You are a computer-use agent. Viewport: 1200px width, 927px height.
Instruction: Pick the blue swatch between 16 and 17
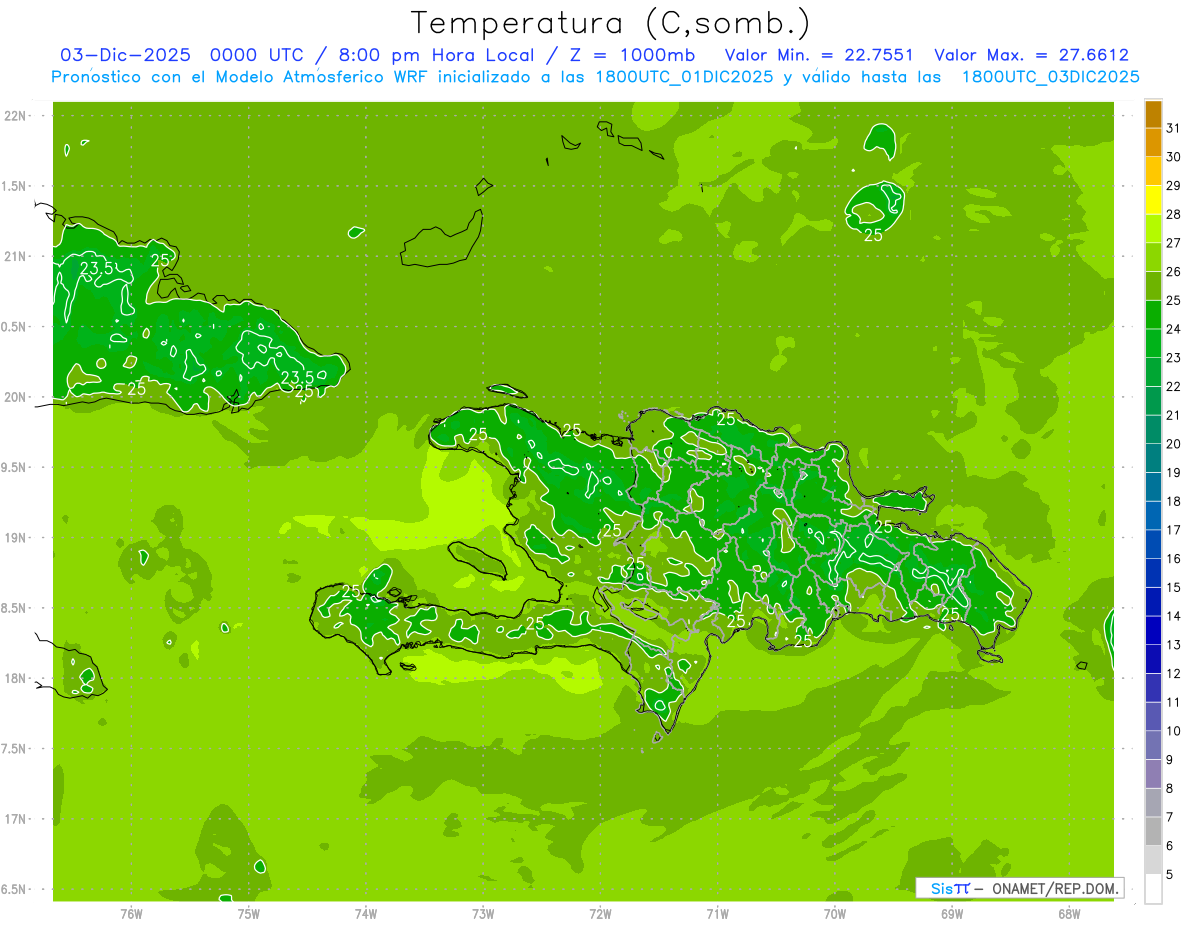(x=1153, y=544)
